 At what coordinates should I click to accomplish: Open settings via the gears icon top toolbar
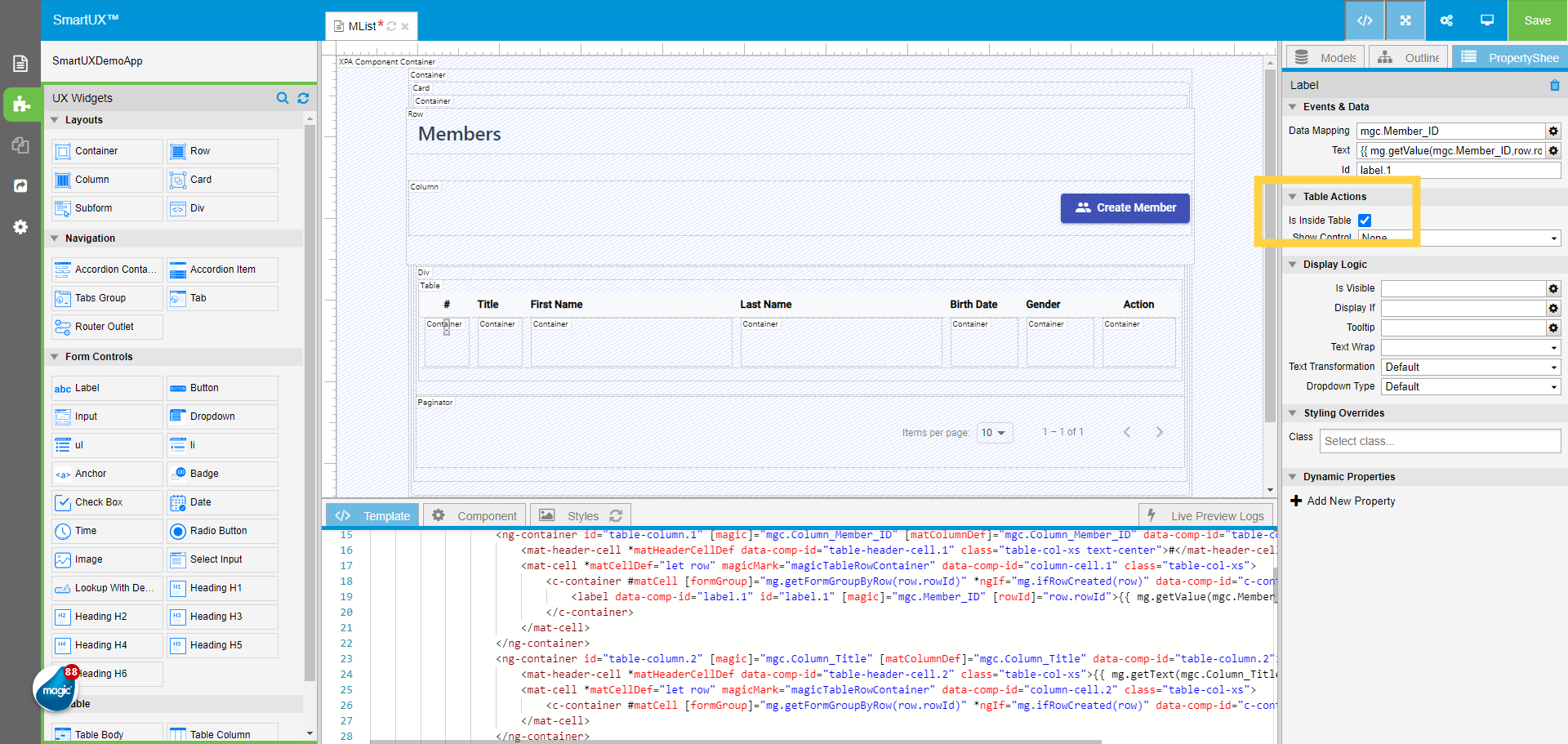tap(1446, 20)
